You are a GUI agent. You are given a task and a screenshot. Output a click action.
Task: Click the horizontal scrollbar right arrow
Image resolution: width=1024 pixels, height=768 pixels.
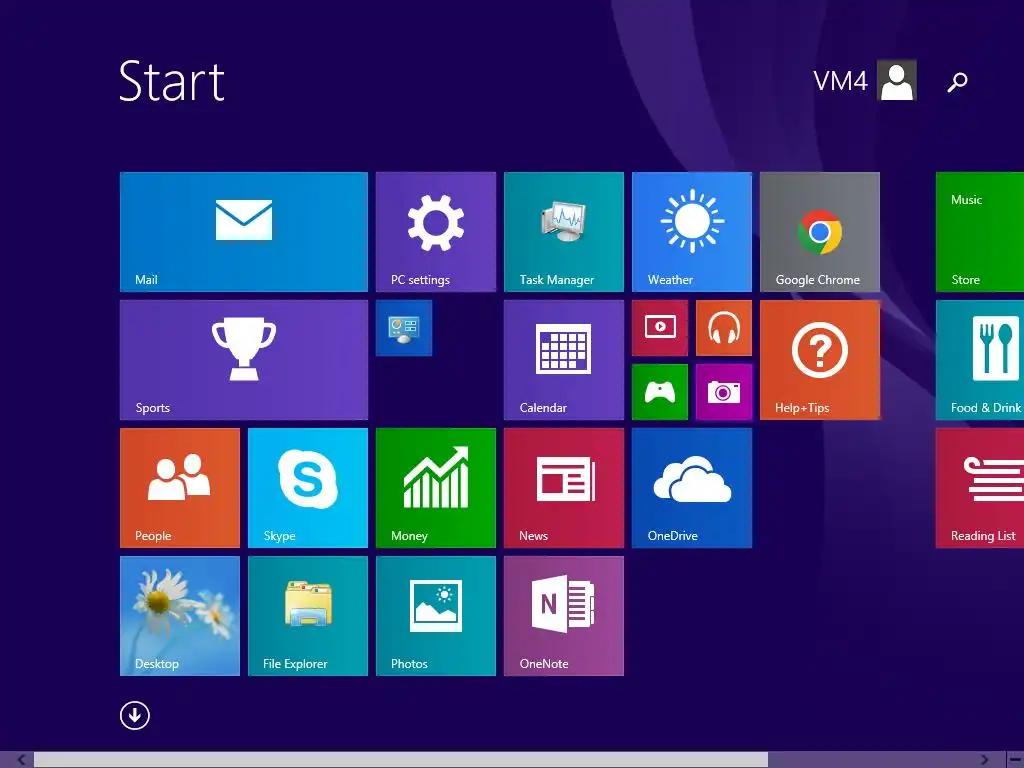(x=984, y=760)
